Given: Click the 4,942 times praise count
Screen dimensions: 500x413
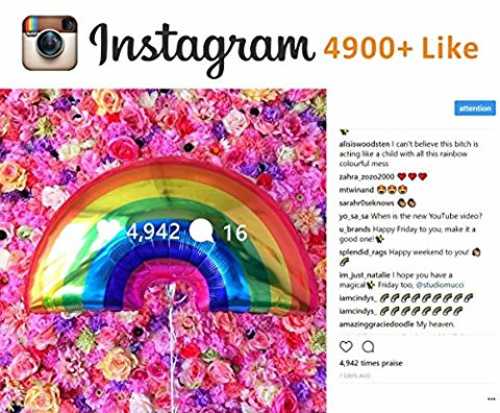Looking at the screenshot, I should tap(371, 363).
